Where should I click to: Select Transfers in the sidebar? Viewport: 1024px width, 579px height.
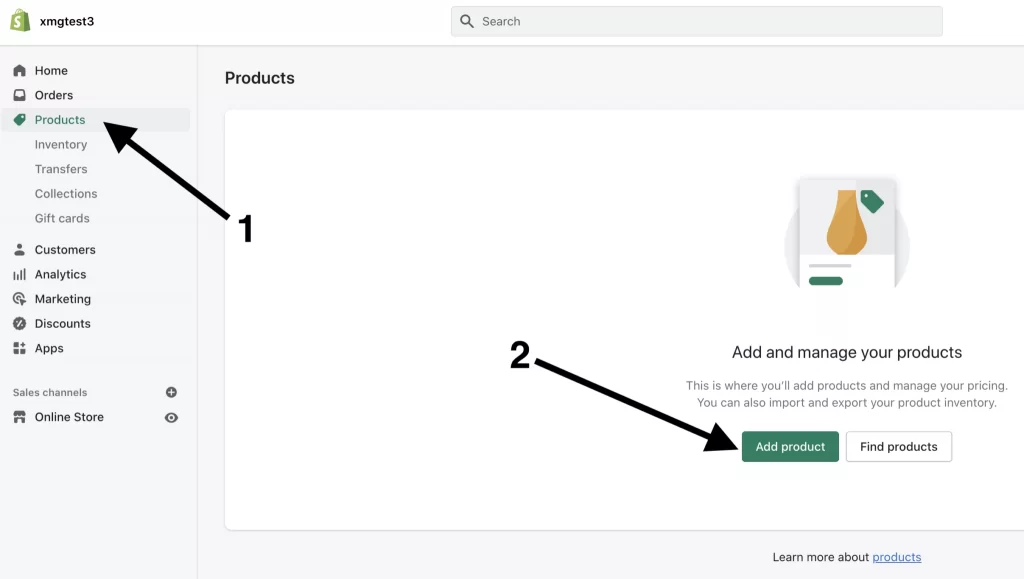61,169
